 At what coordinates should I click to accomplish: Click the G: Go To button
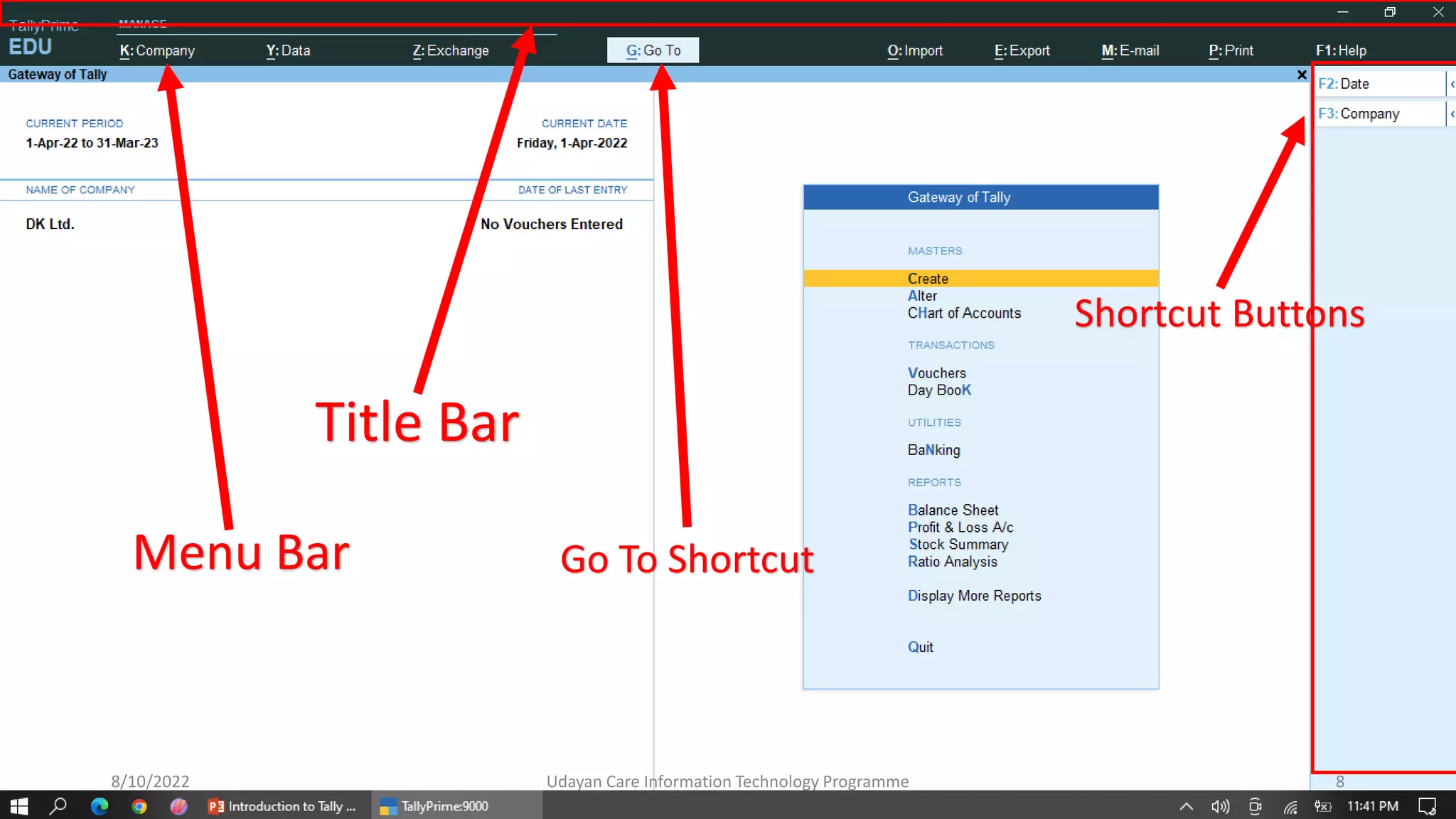coord(653,50)
